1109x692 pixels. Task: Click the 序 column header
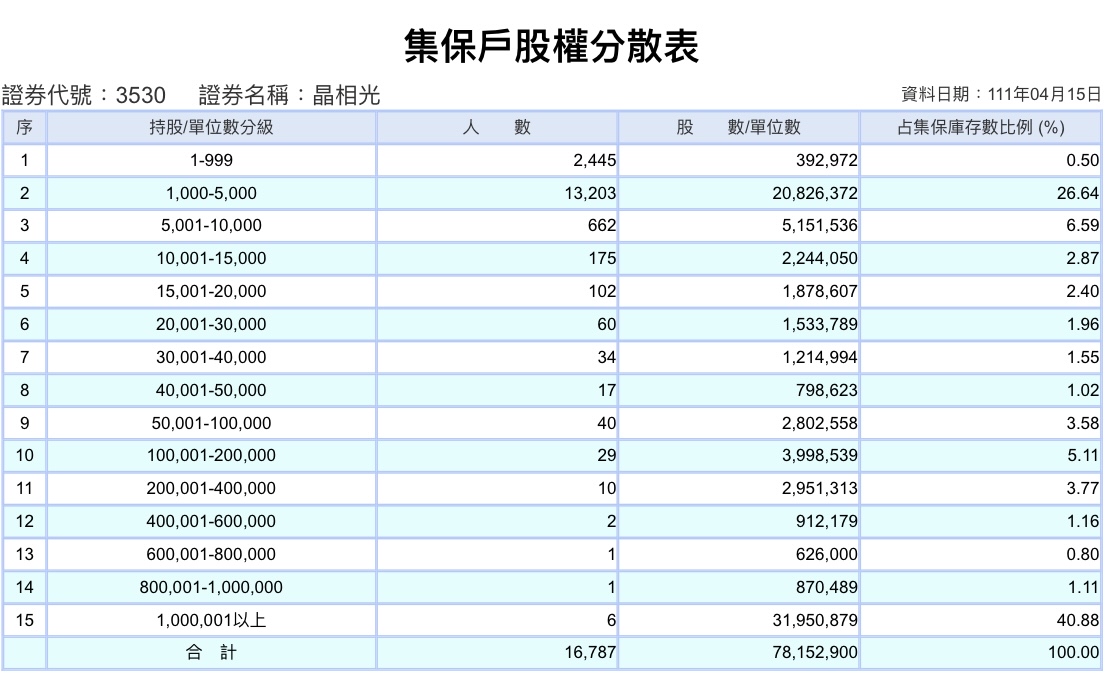click(25, 127)
